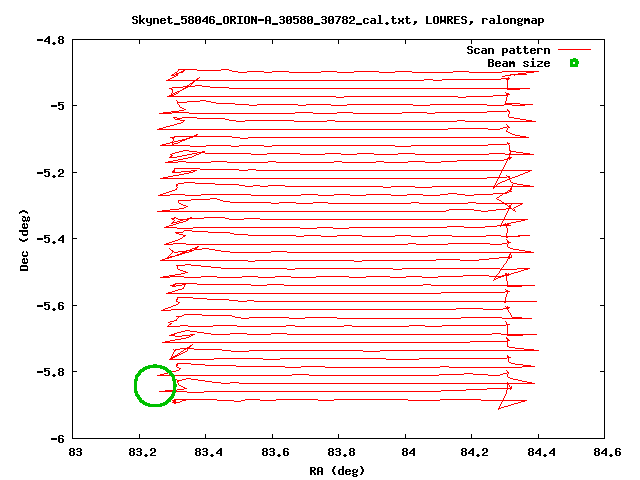Select the 'Scan pattern' legend label

[508, 50]
